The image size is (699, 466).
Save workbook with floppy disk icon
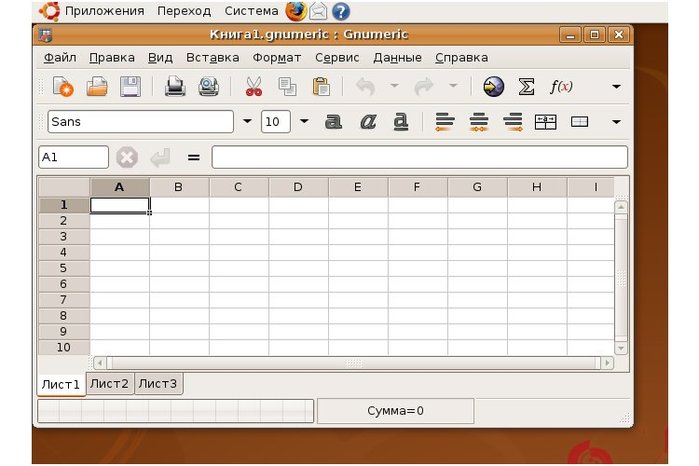coord(130,87)
